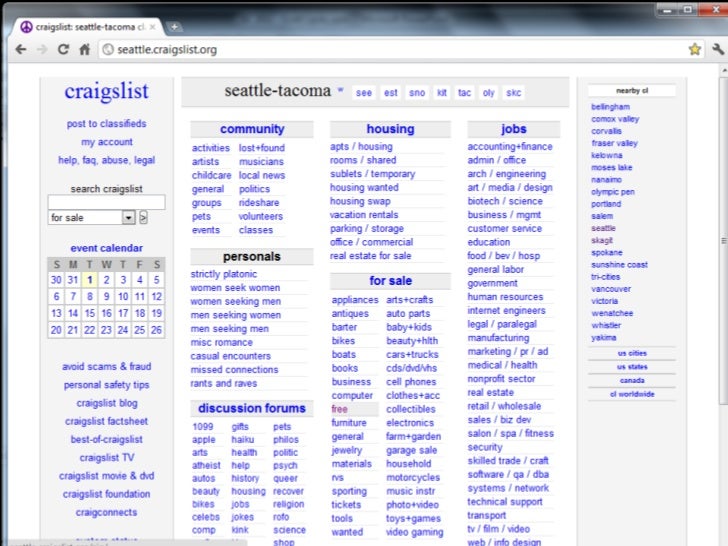Expand the 'us cities' list
Viewport: 728px width, 546px height.
(x=632, y=353)
